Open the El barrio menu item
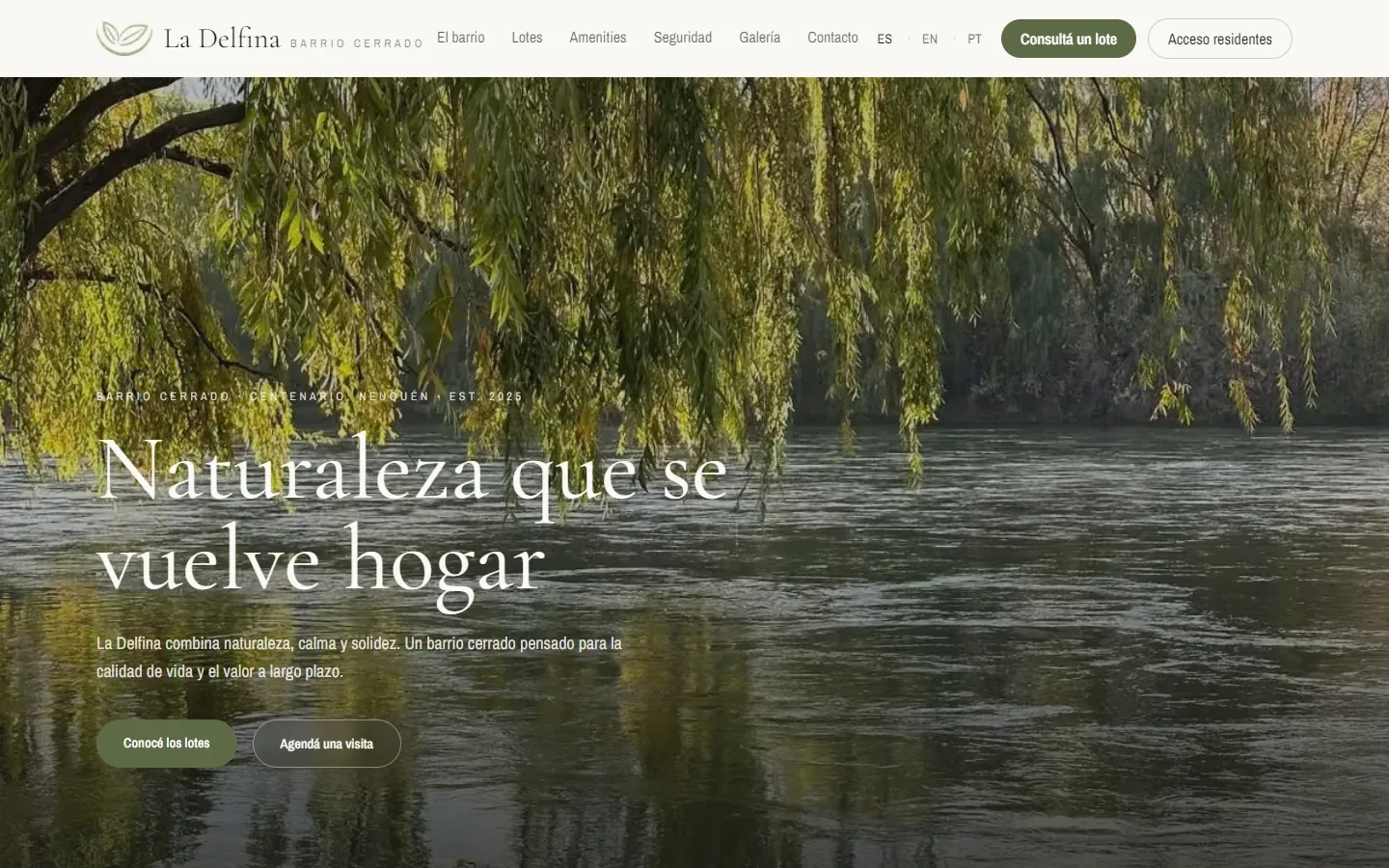1389x868 pixels. 461,38
